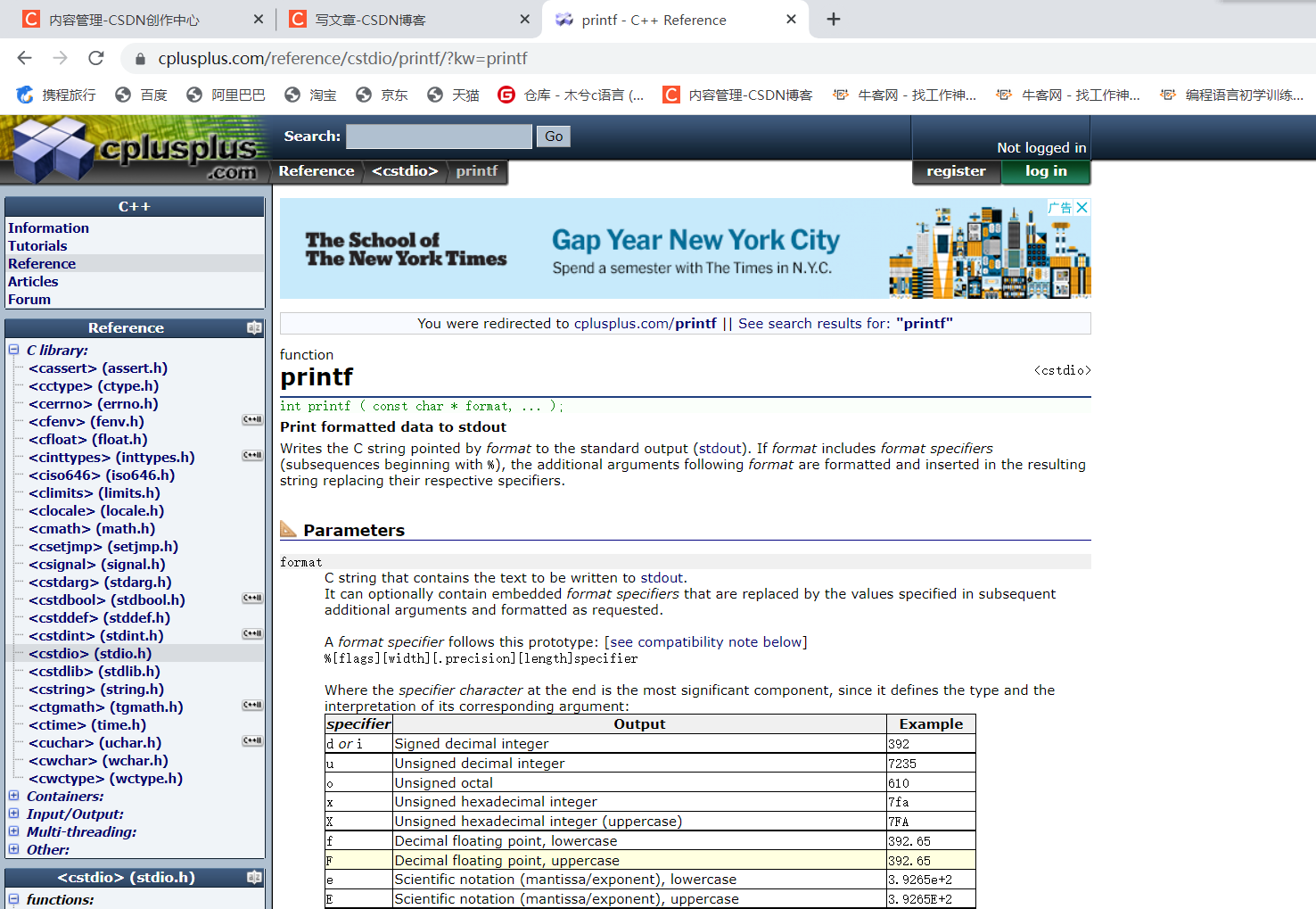Viewport: 1316px width, 909px height.
Task: Click the log in button
Action: [1046, 171]
